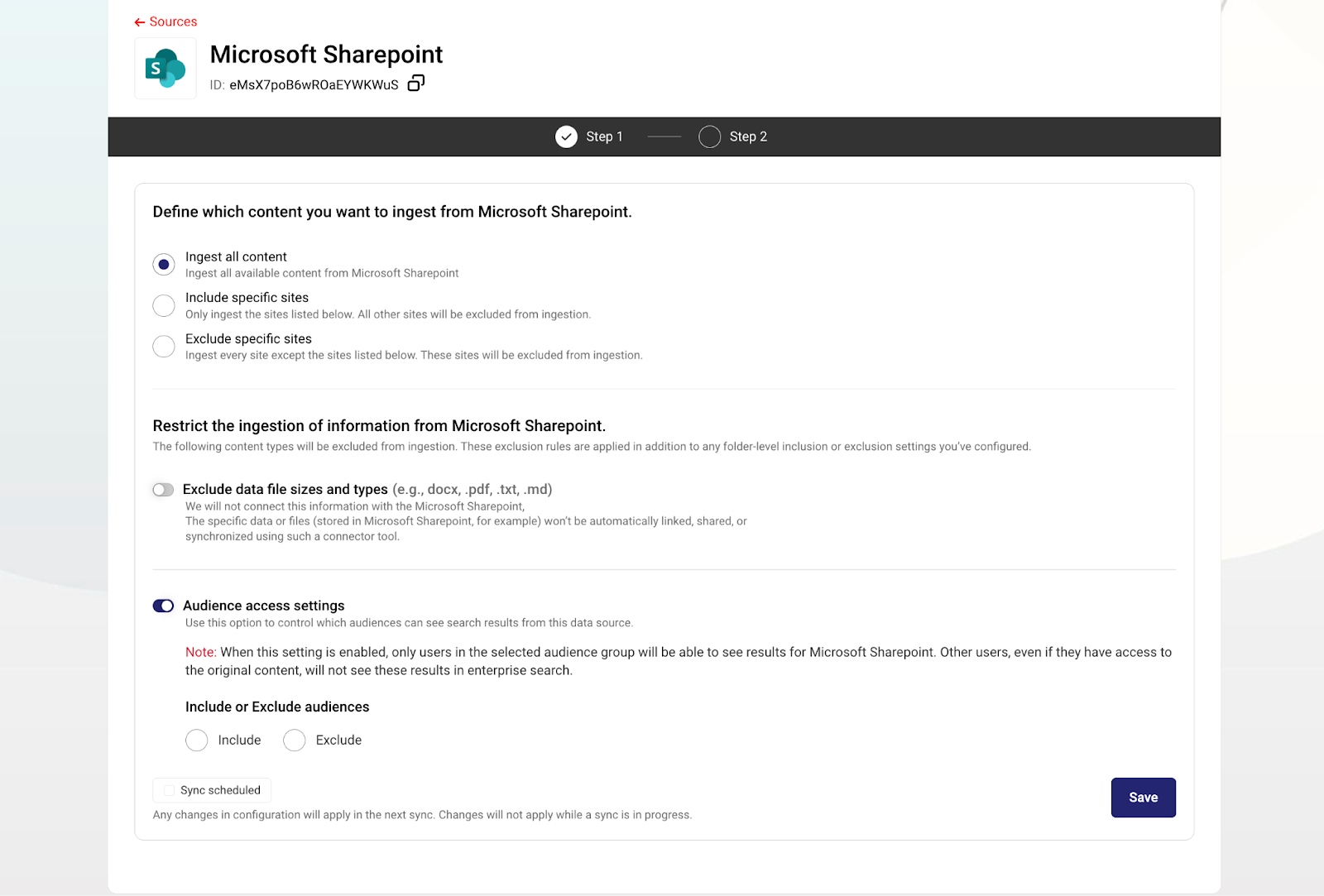Click the back arrow icon beside Sources

(x=139, y=22)
